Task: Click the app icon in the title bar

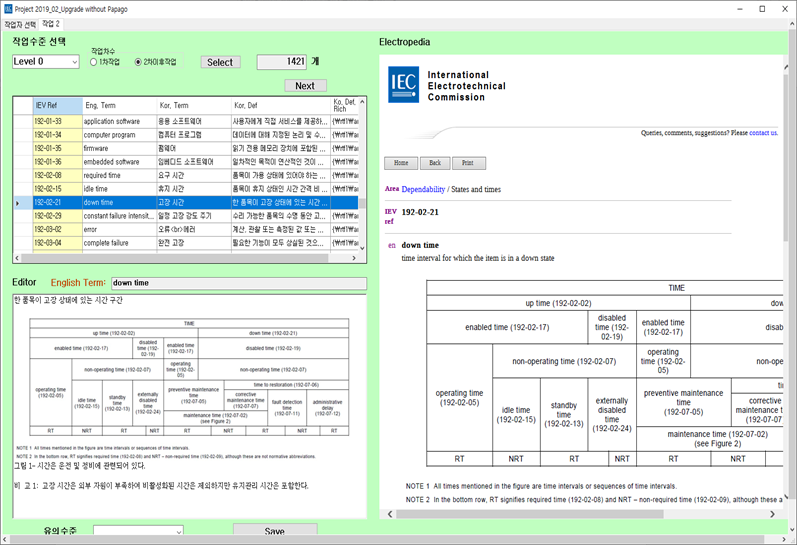Action: click(x=8, y=9)
